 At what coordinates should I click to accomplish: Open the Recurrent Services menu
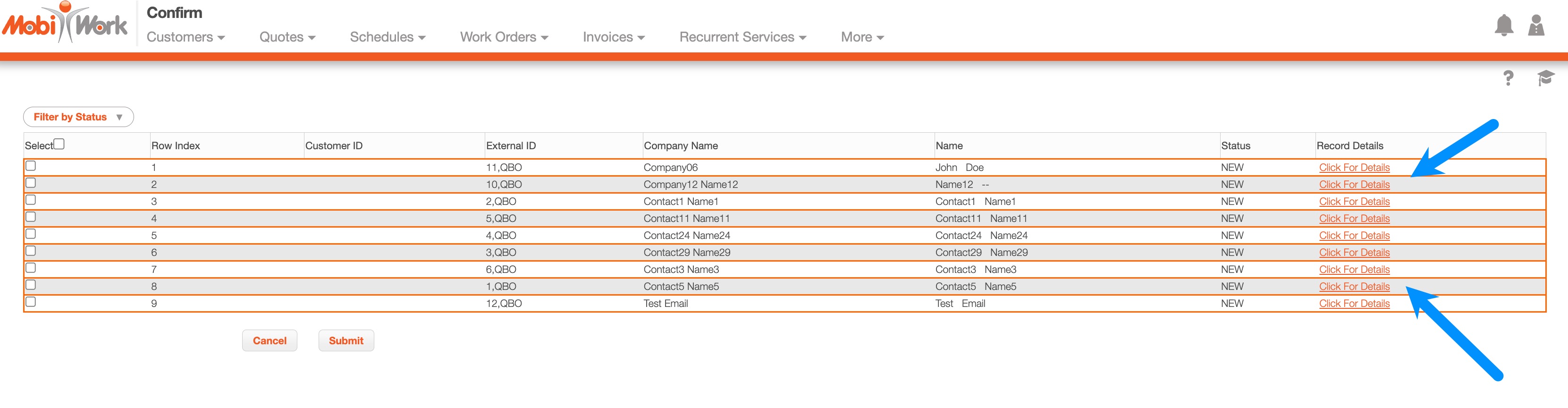742,37
